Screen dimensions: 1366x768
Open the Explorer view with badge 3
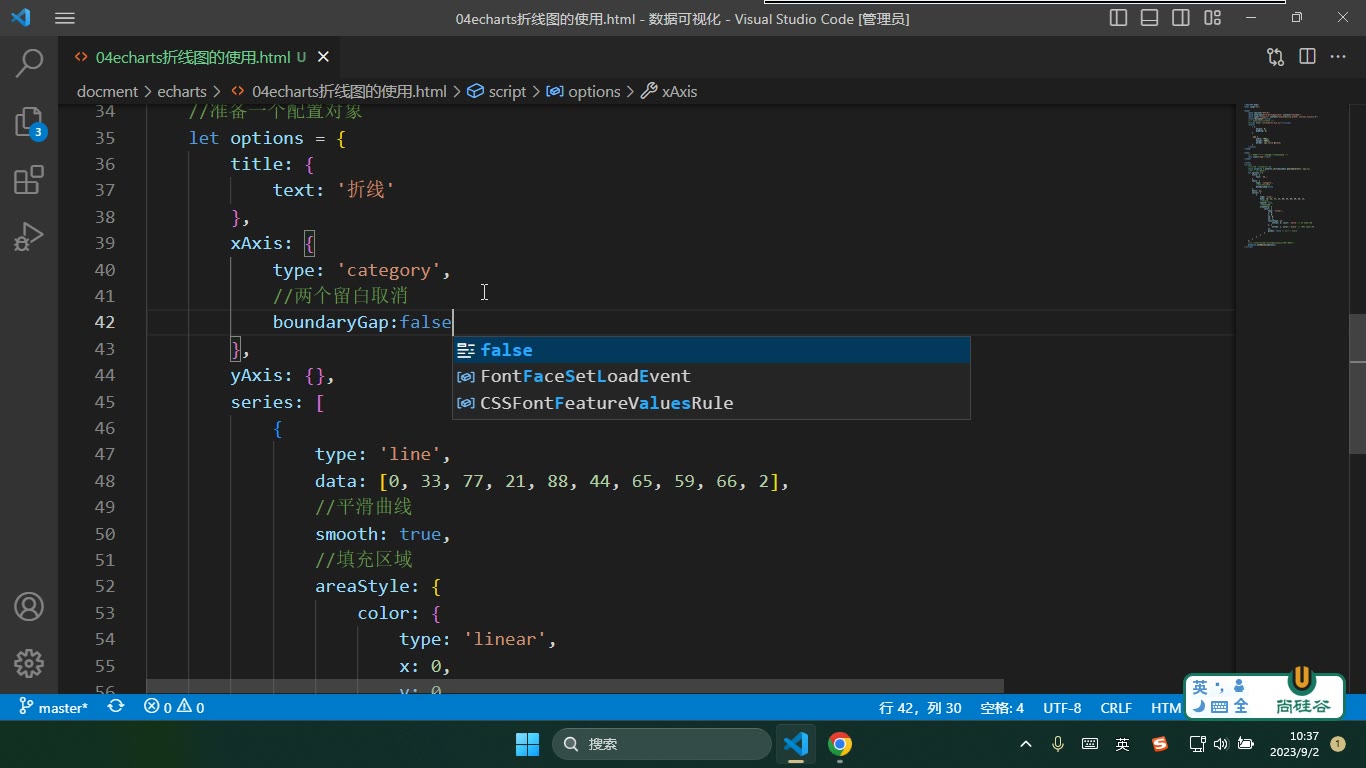tap(29, 122)
